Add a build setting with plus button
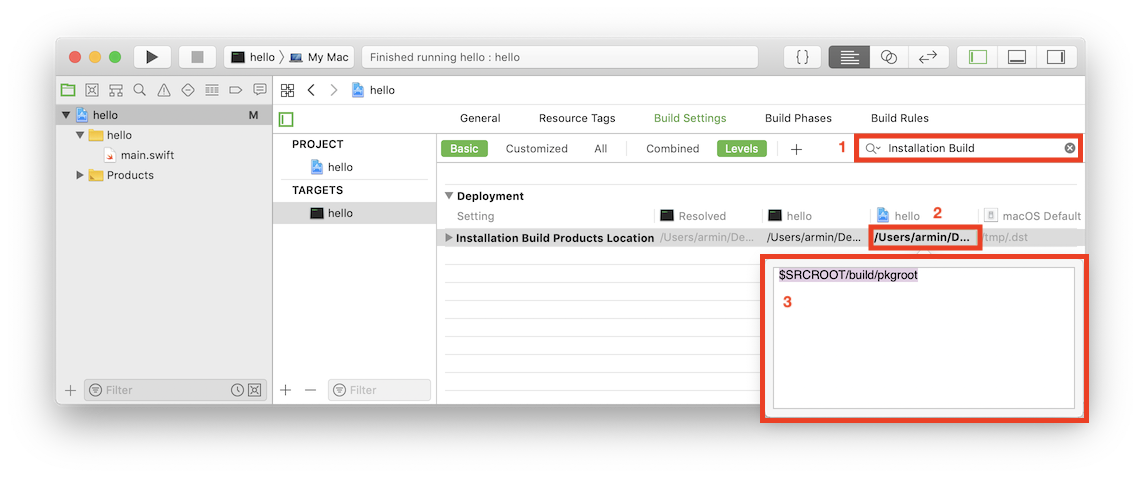Viewport: 1141px width, 478px height. click(797, 149)
